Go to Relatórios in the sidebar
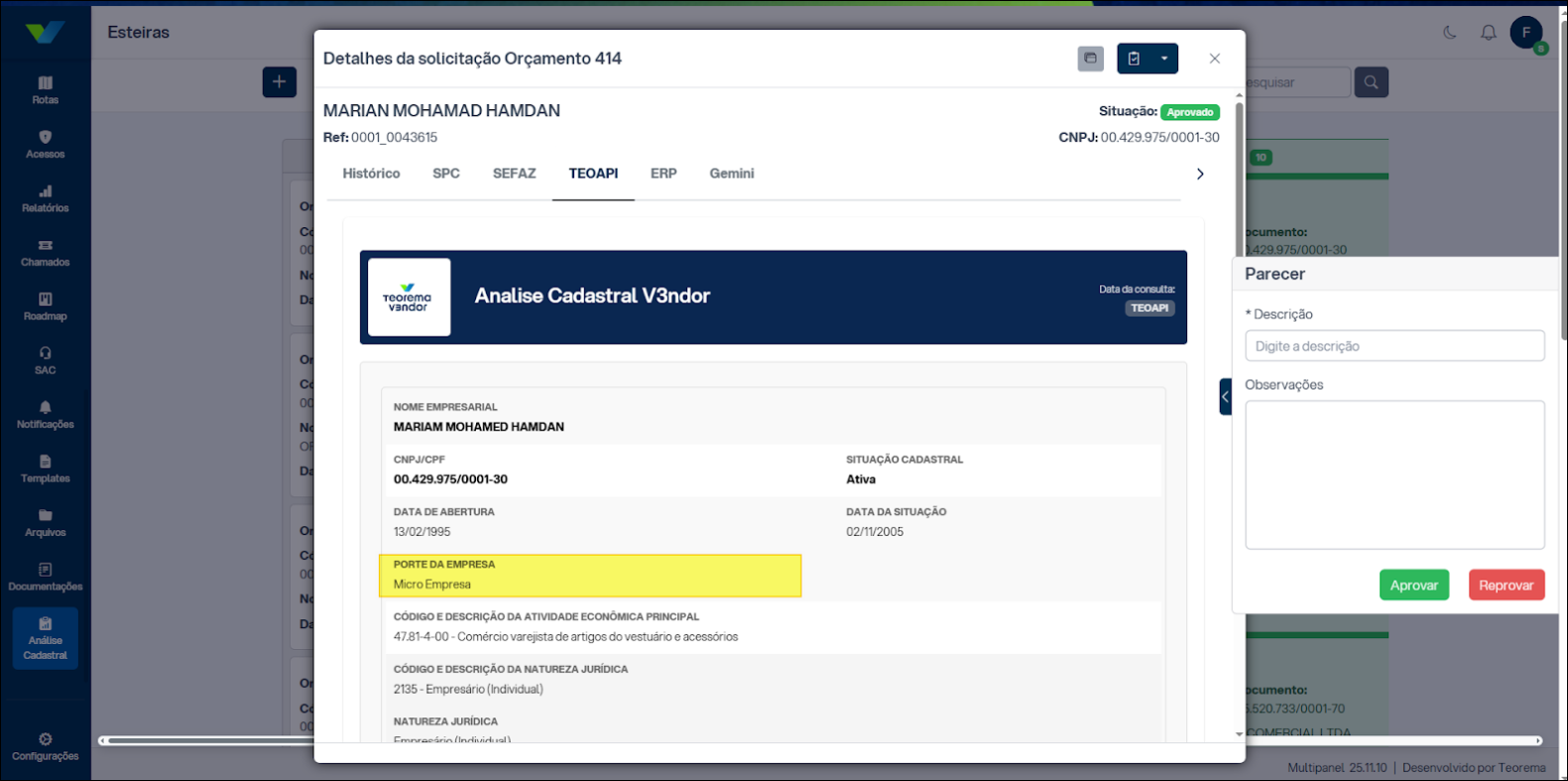The width and height of the screenshot is (1568, 781). pyautogui.click(x=45, y=197)
